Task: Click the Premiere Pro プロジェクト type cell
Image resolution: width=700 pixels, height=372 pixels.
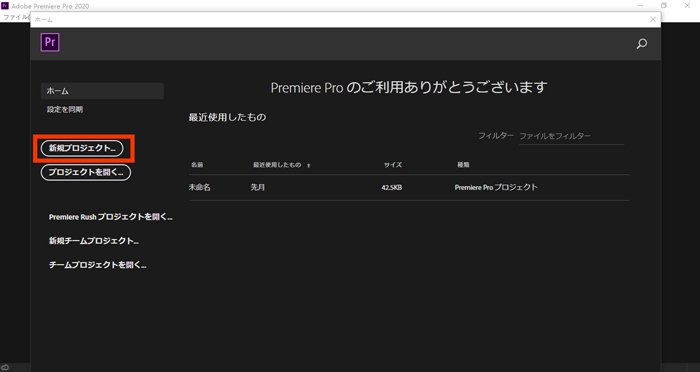Action: 496,188
